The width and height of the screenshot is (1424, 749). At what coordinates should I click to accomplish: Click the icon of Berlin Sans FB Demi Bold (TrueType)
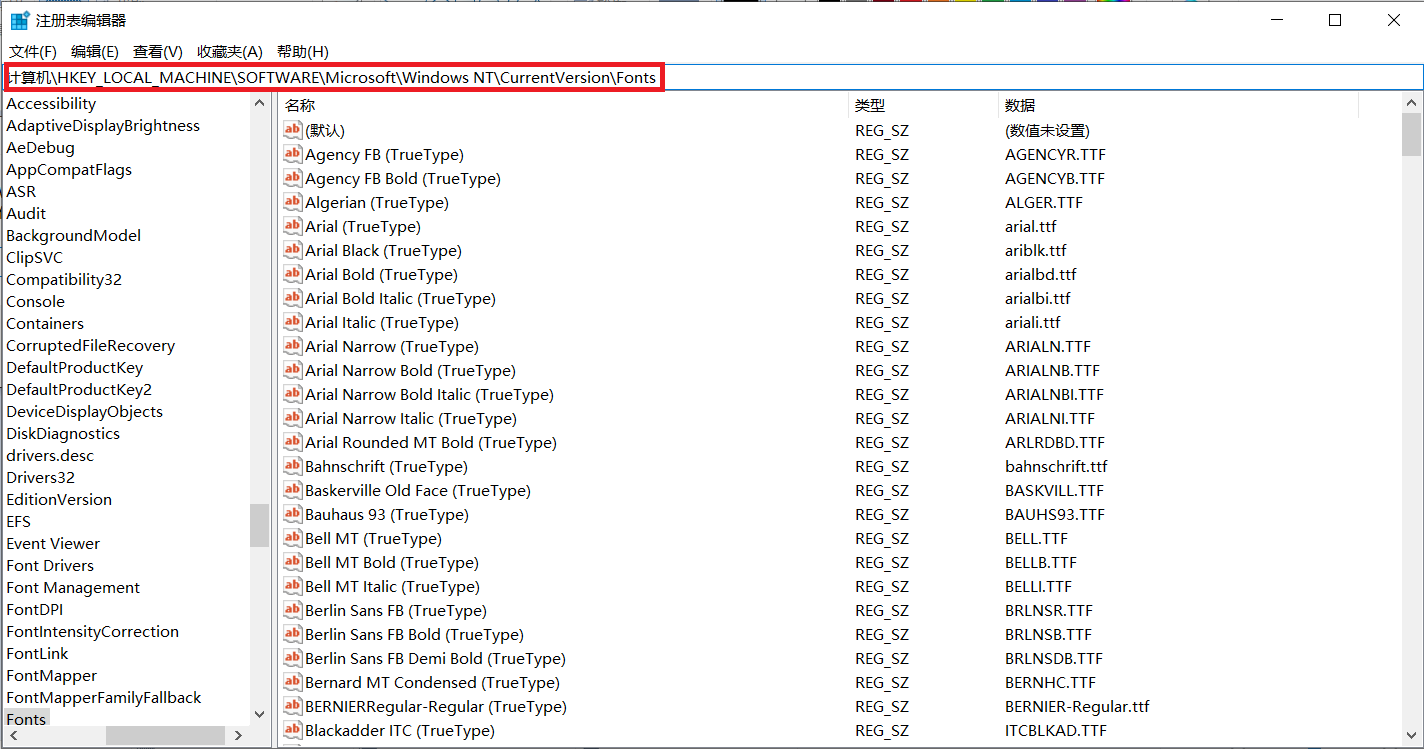292,658
